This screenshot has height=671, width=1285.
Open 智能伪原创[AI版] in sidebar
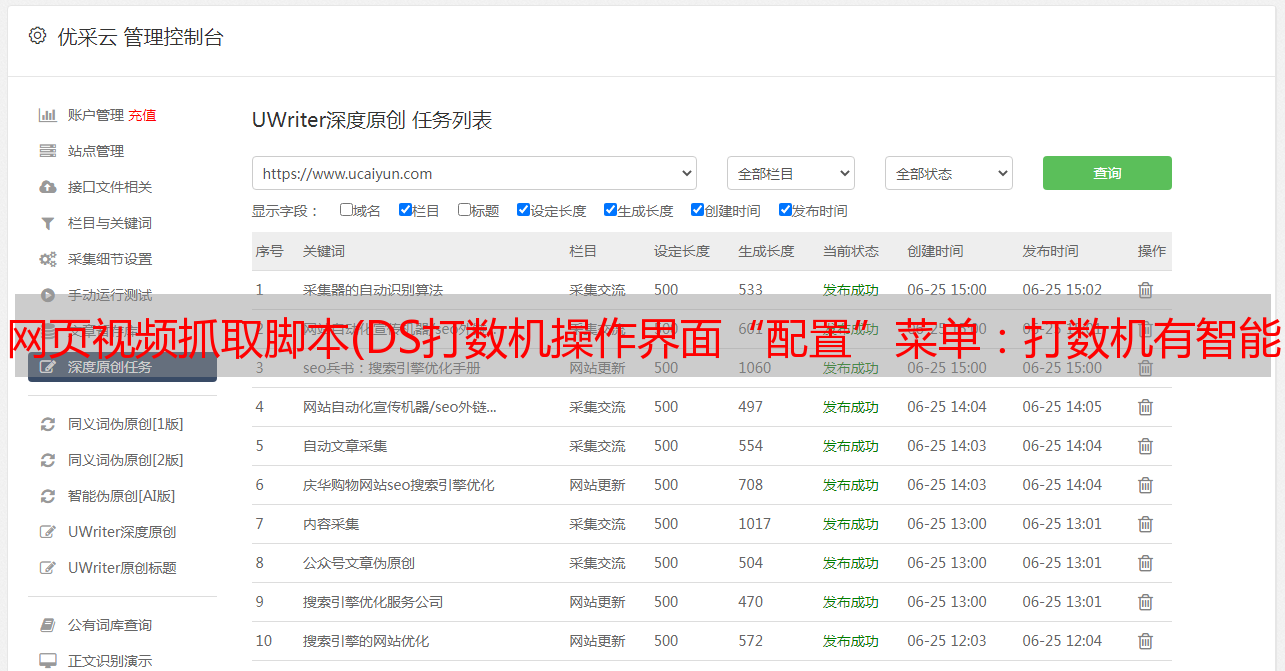(x=121, y=496)
